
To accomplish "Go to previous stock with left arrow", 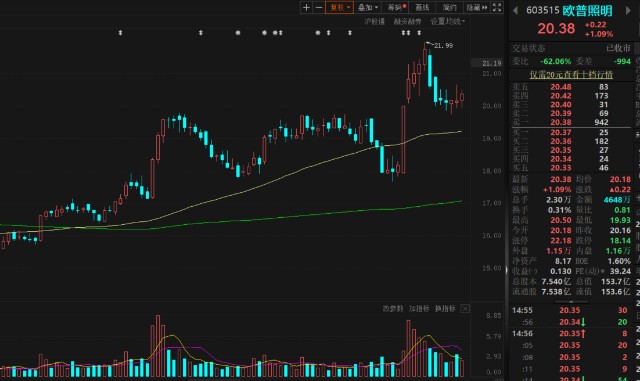I will (516, 10).
